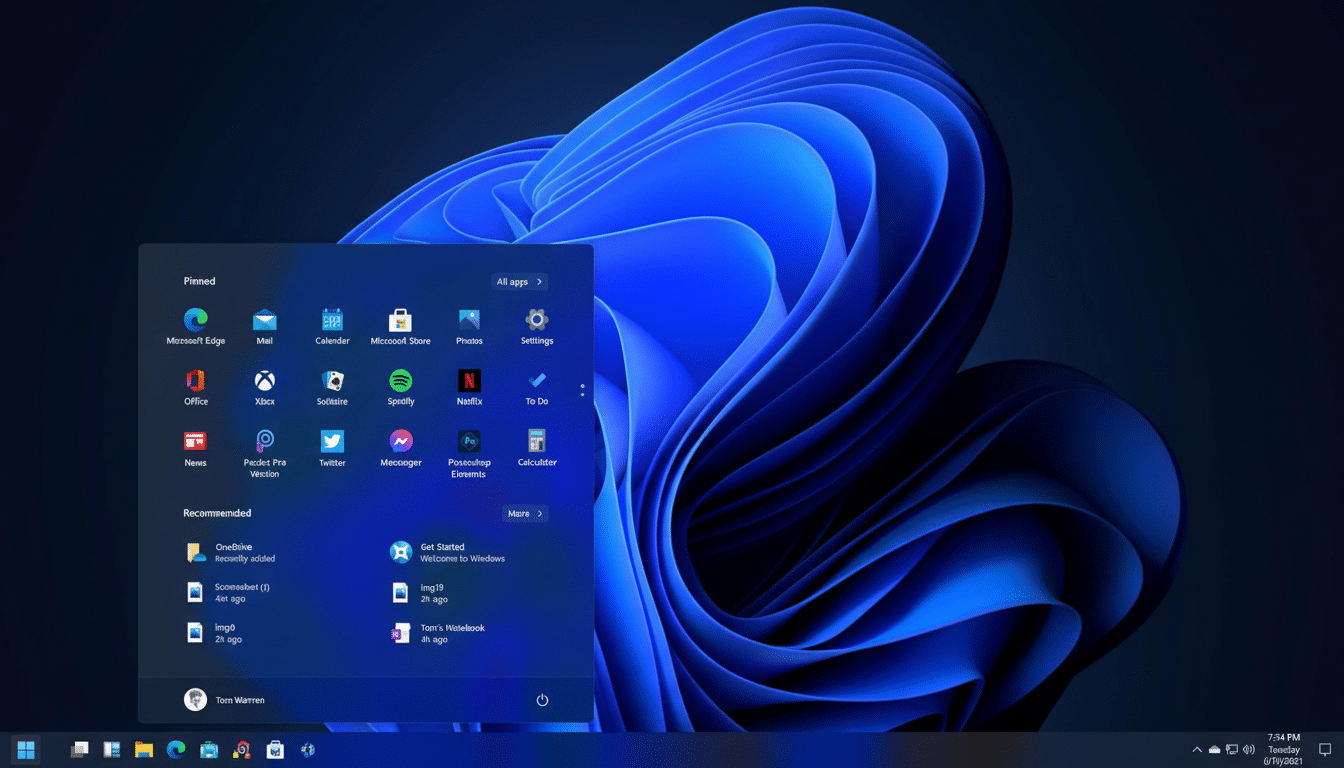Image resolution: width=1344 pixels, height=768 pixels.
Task: Launch Netflix from the Start menu
Action: (x=468, y=387)
